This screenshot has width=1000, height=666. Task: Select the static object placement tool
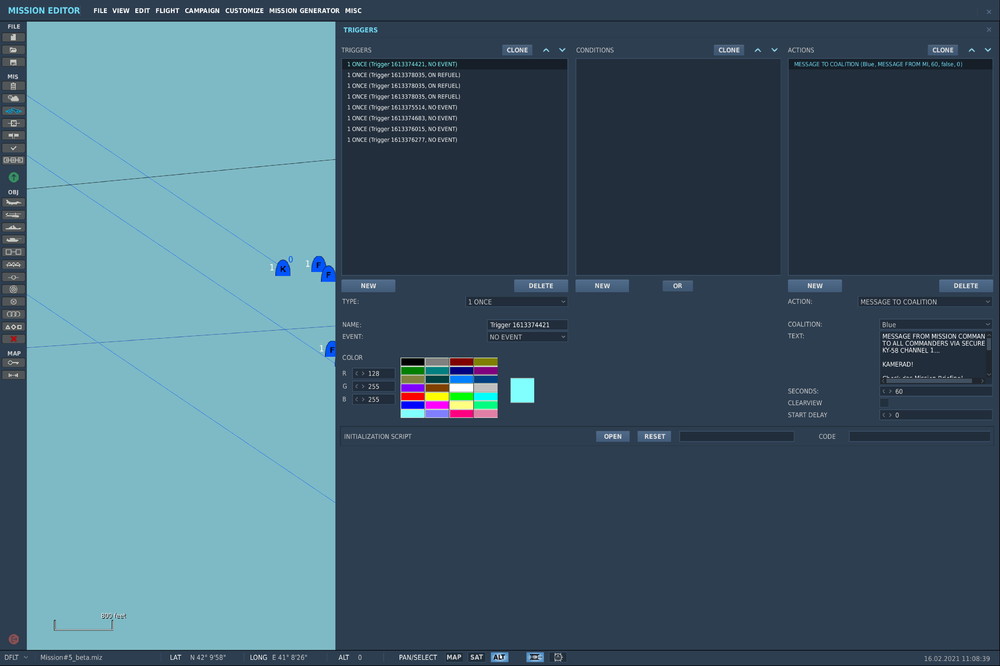pos(13,252)
